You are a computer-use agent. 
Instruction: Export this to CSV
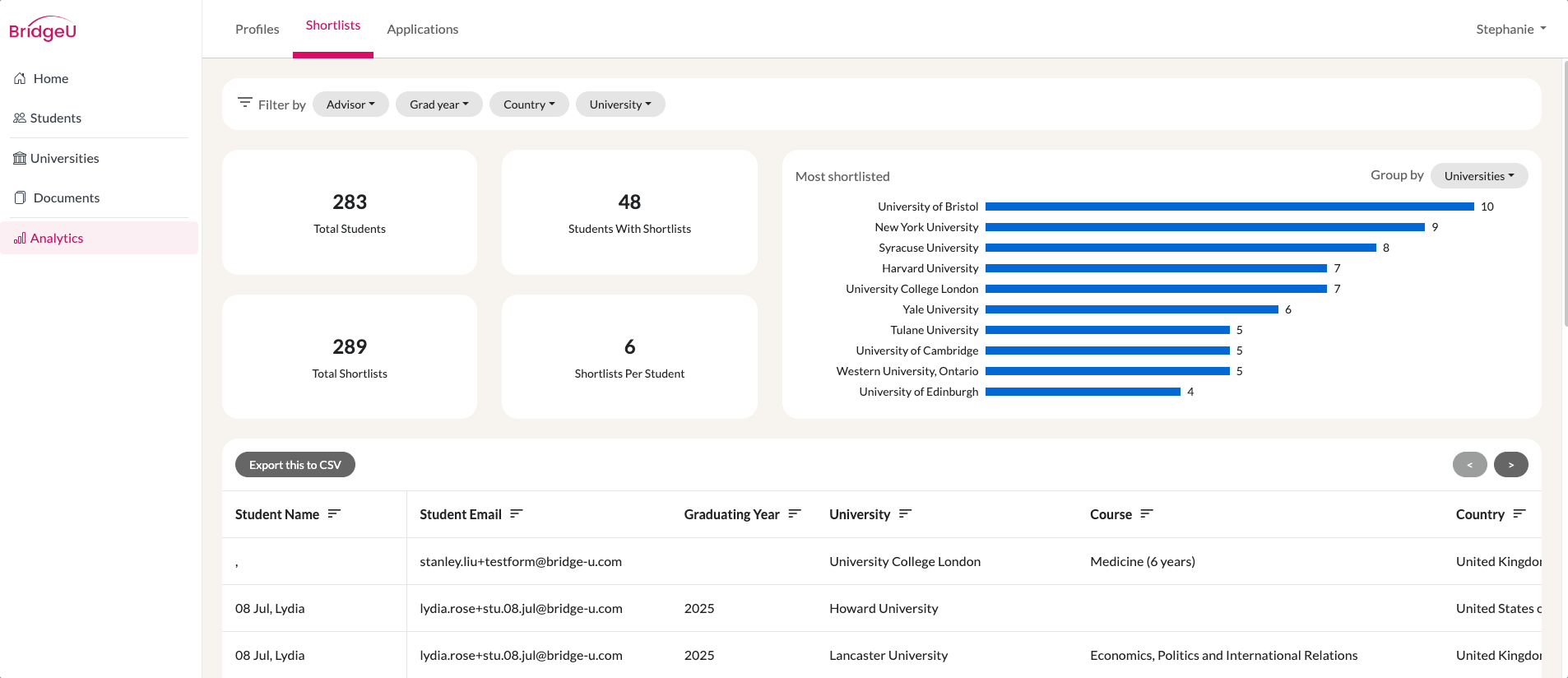click(295, 465)
